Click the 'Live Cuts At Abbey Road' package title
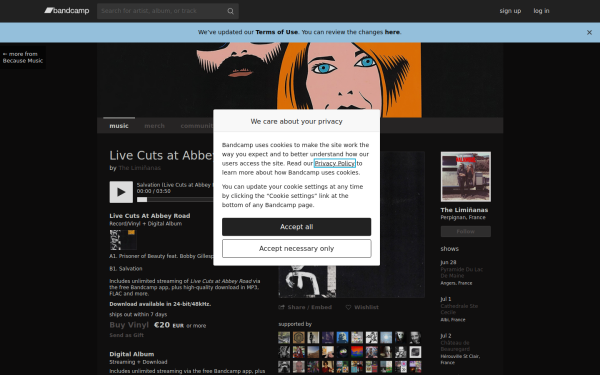The width and height of the screenshot is (600, 375). click(x=150, y=216)
